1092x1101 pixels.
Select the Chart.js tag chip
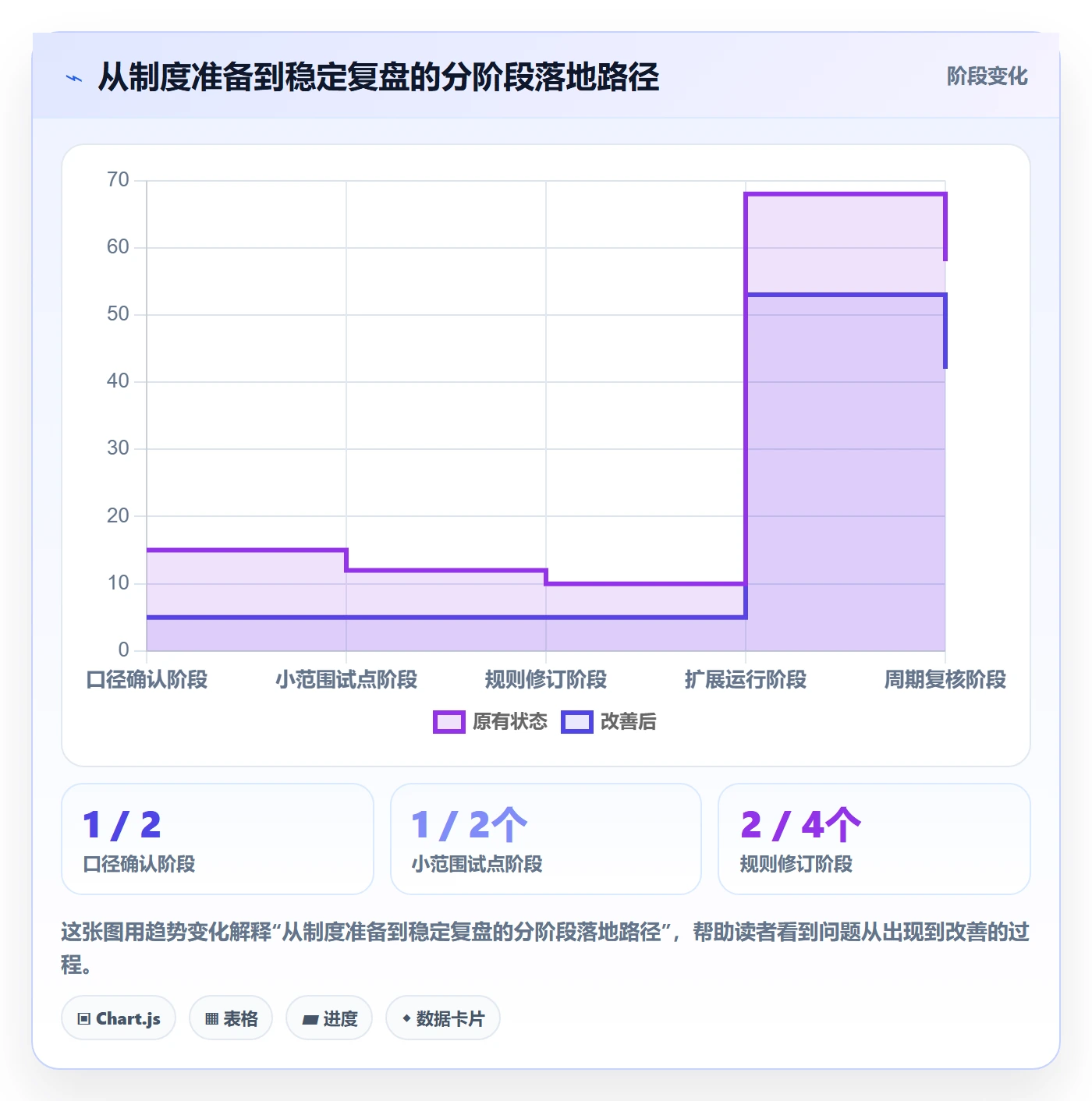(119, 1018)
